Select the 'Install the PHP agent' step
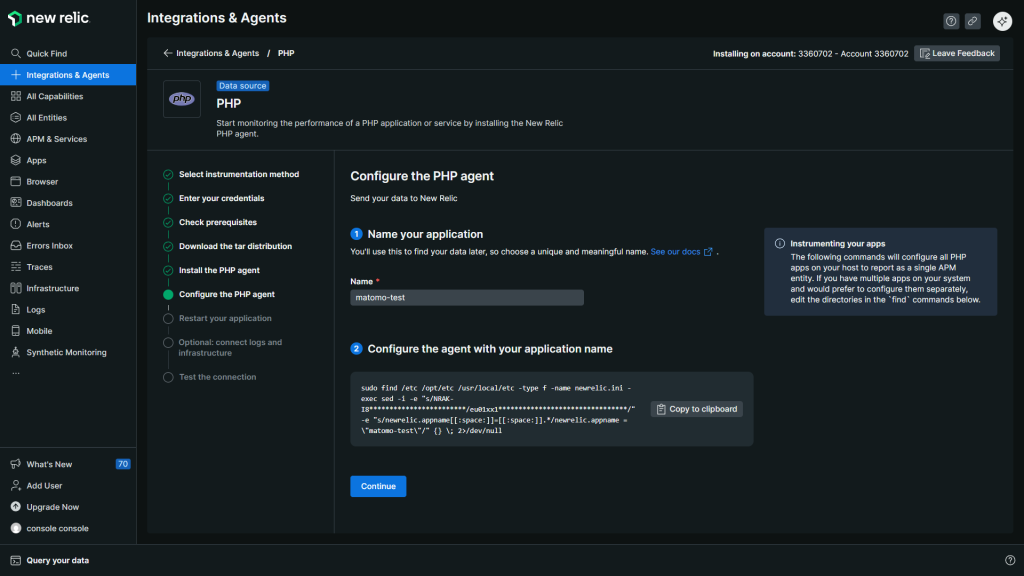Screen dimensions: 1024x576 pos(219,270)
